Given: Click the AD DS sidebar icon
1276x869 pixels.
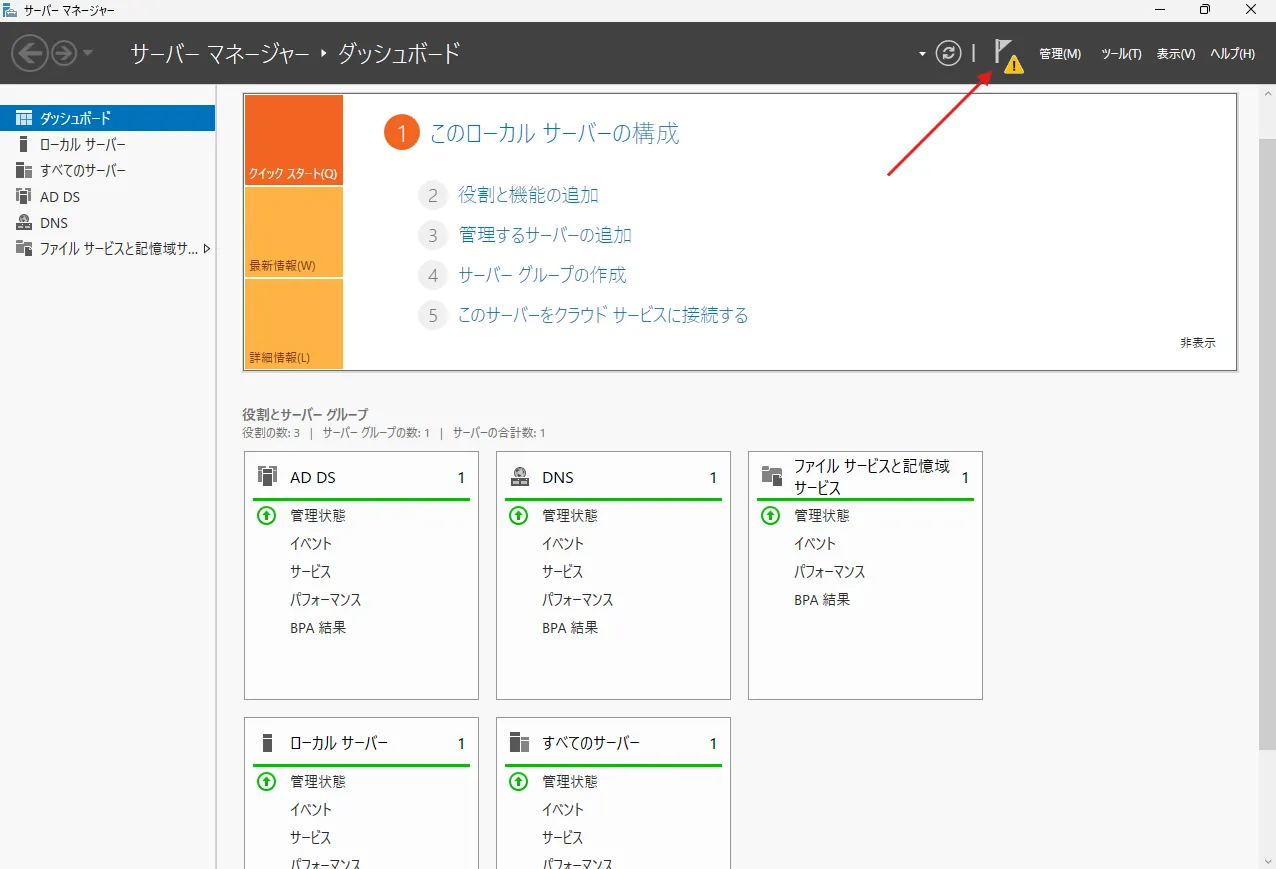Looking at the screenshot, I should click(24, 197).
